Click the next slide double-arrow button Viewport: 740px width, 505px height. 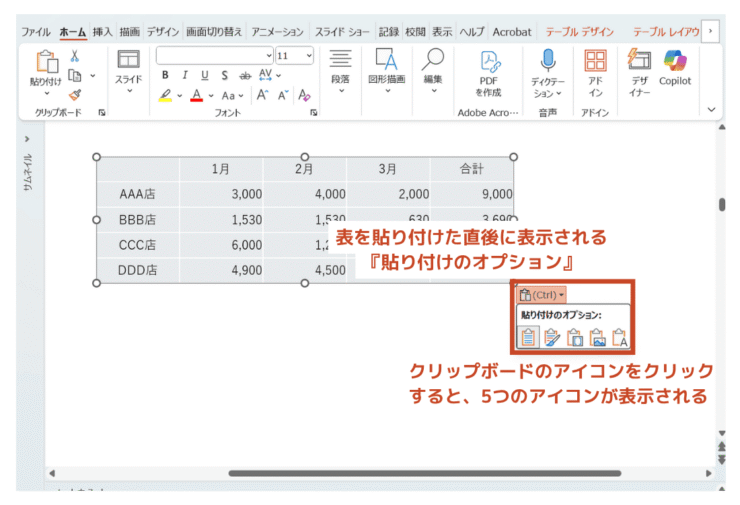click(x=722, y=459)
